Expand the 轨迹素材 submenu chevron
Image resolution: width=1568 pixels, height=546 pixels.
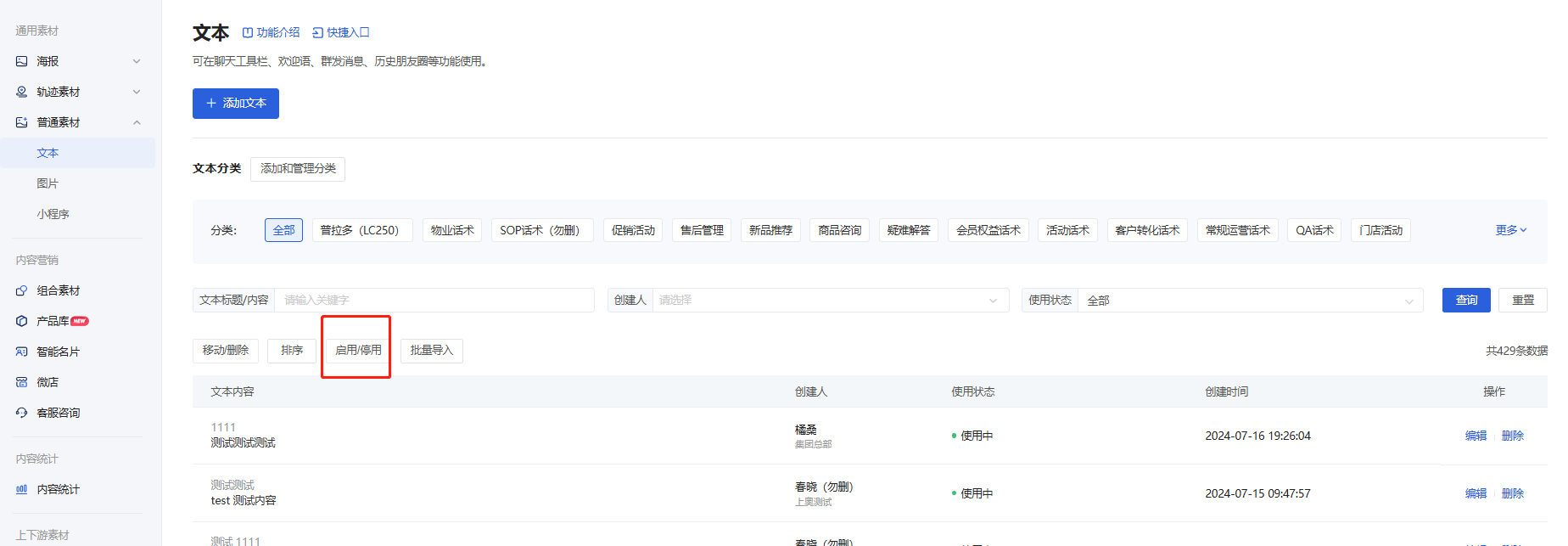137,92
